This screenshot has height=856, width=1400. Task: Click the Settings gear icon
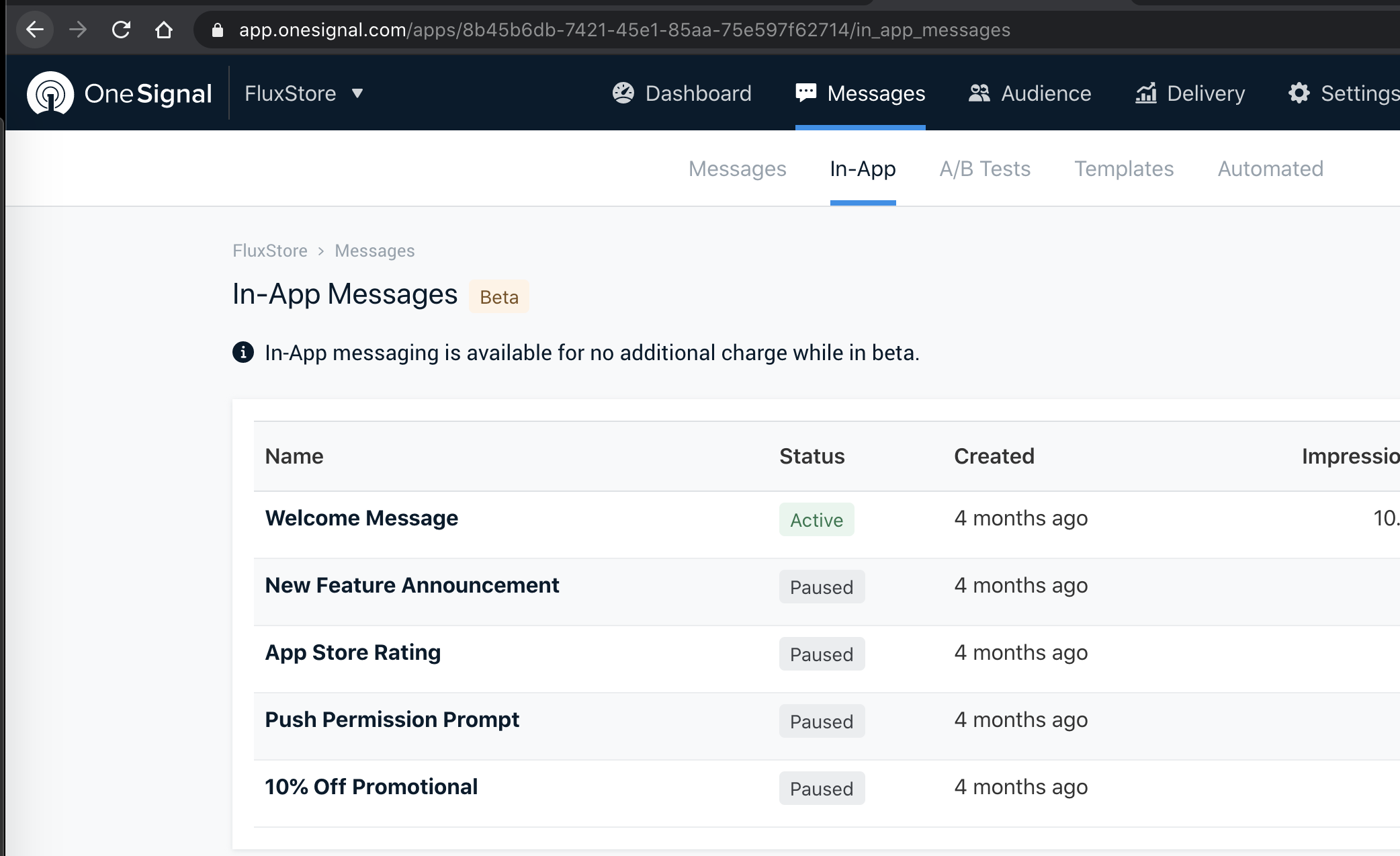[1299, 93]
